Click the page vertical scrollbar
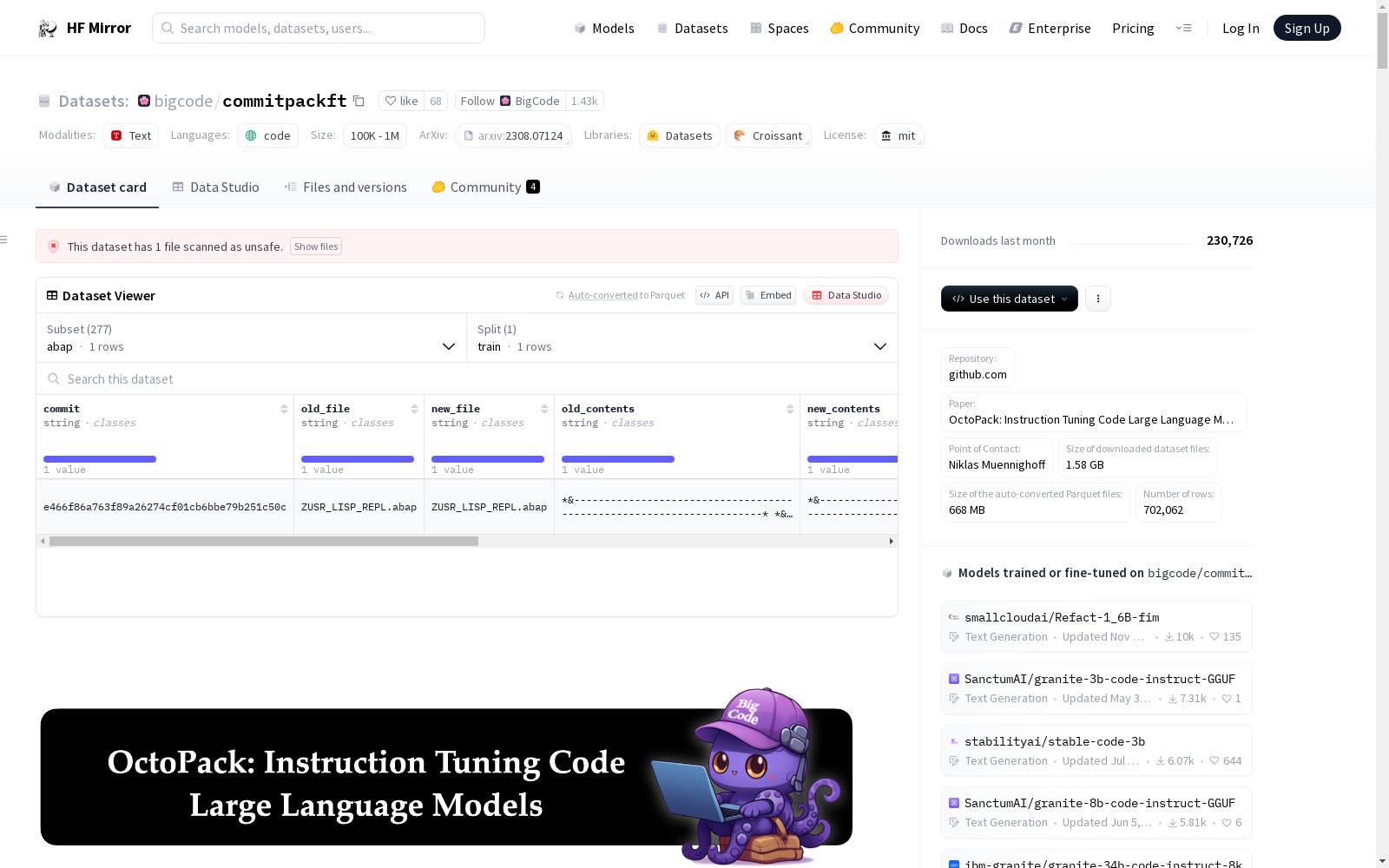 pyautogui.click(x=1382, y=41)
